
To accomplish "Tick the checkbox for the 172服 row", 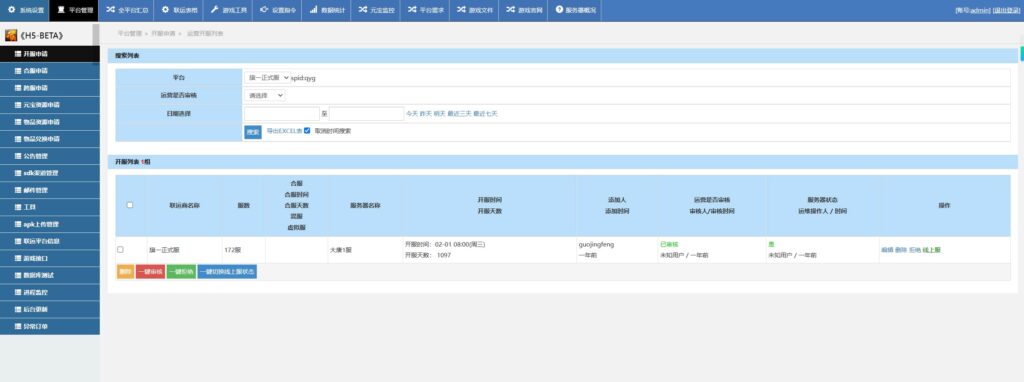I will click(120, 249).
